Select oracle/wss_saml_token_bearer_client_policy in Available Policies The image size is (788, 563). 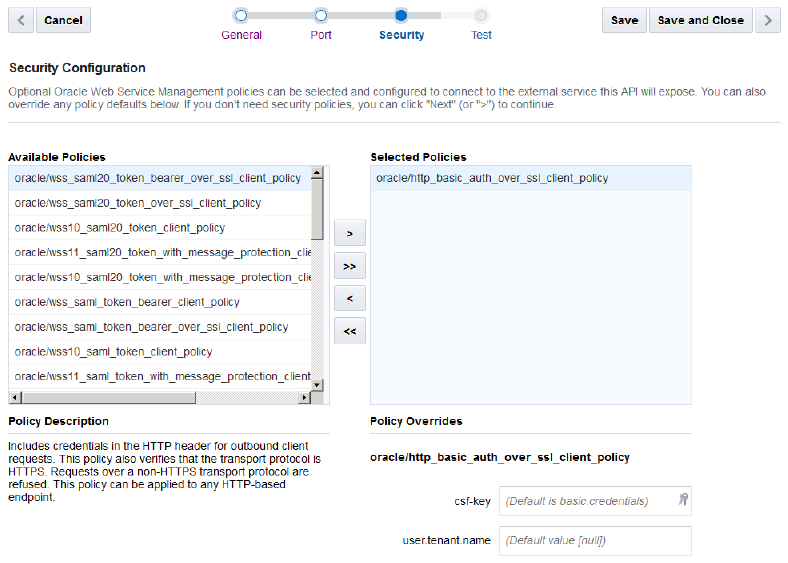tap(127, 302)
